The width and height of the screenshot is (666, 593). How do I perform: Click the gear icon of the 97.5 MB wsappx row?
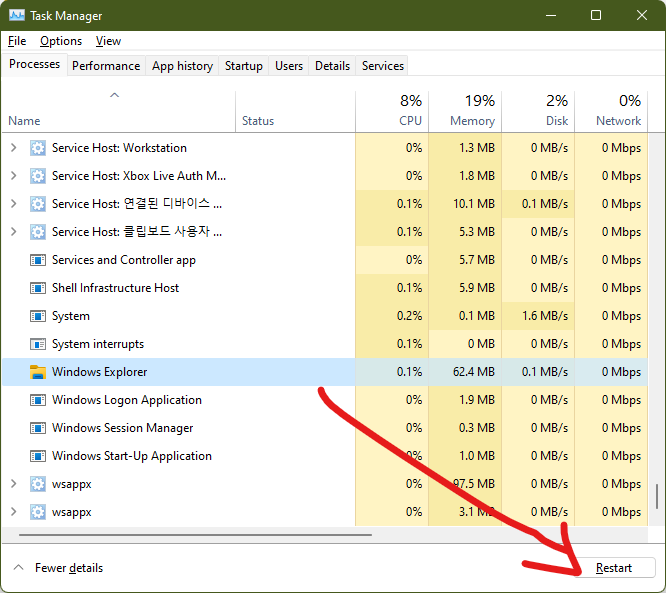[38, 484]
